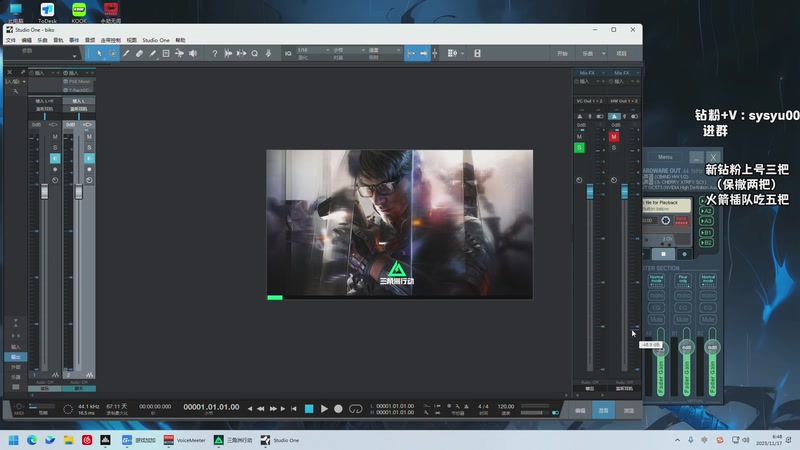The width and height of the screenshot is (800, 450).
Task: Adjust the first channel volume fader
Action: click(43, 192)
